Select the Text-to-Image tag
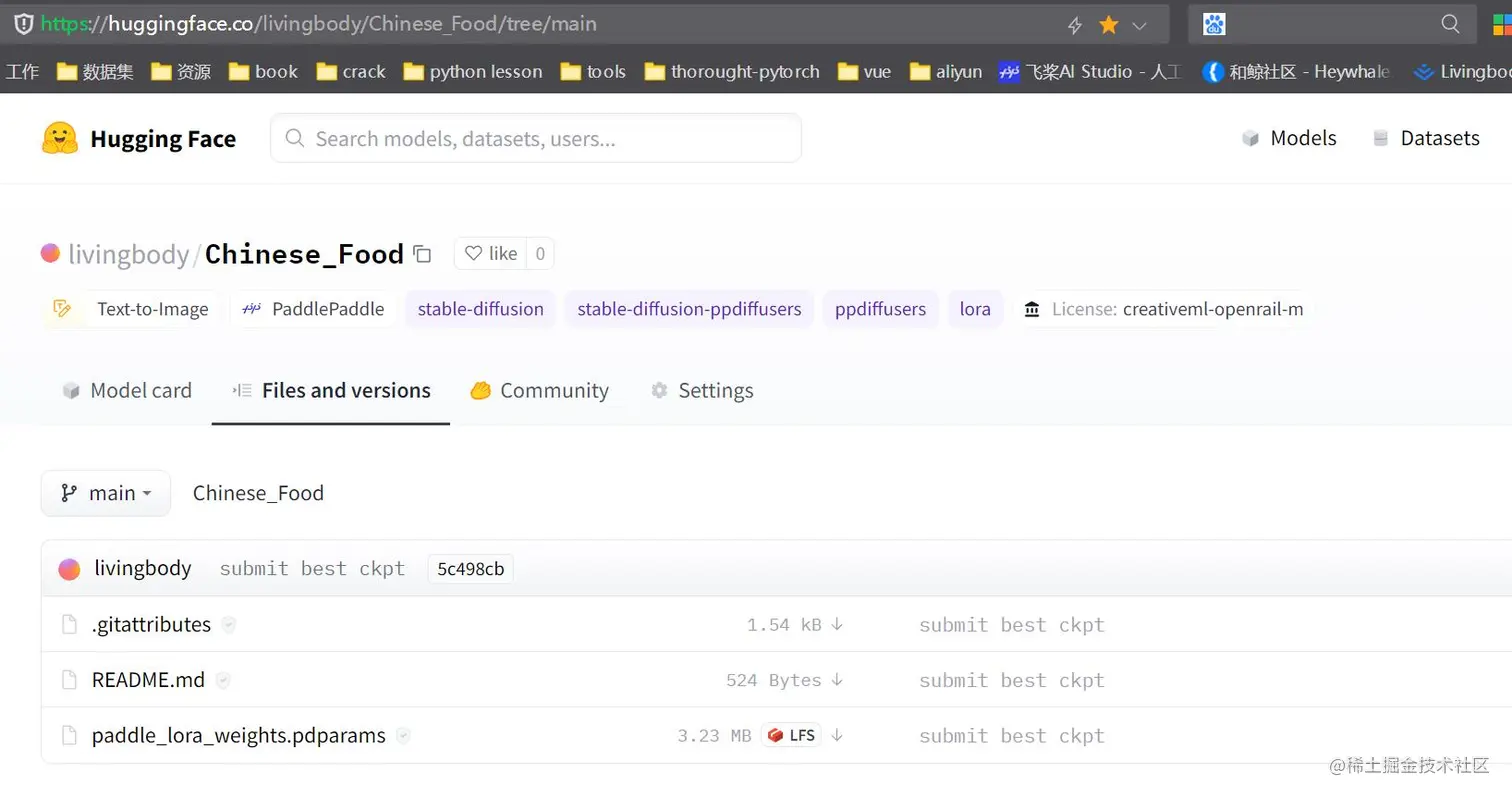 tap(131, 309)
